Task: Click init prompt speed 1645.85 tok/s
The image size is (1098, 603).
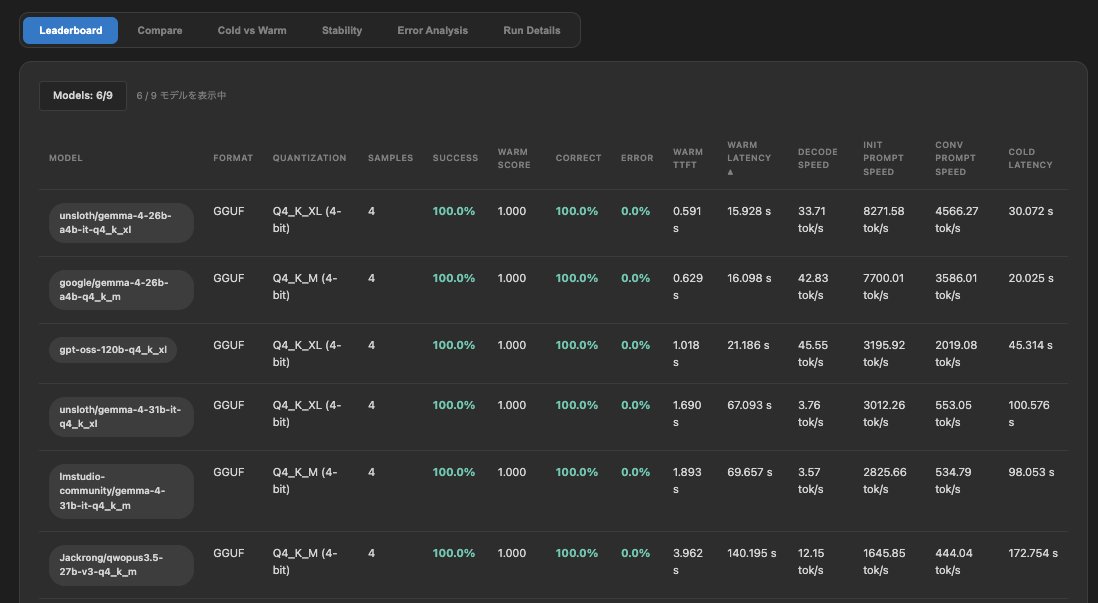Action: (x=884, y=561)
